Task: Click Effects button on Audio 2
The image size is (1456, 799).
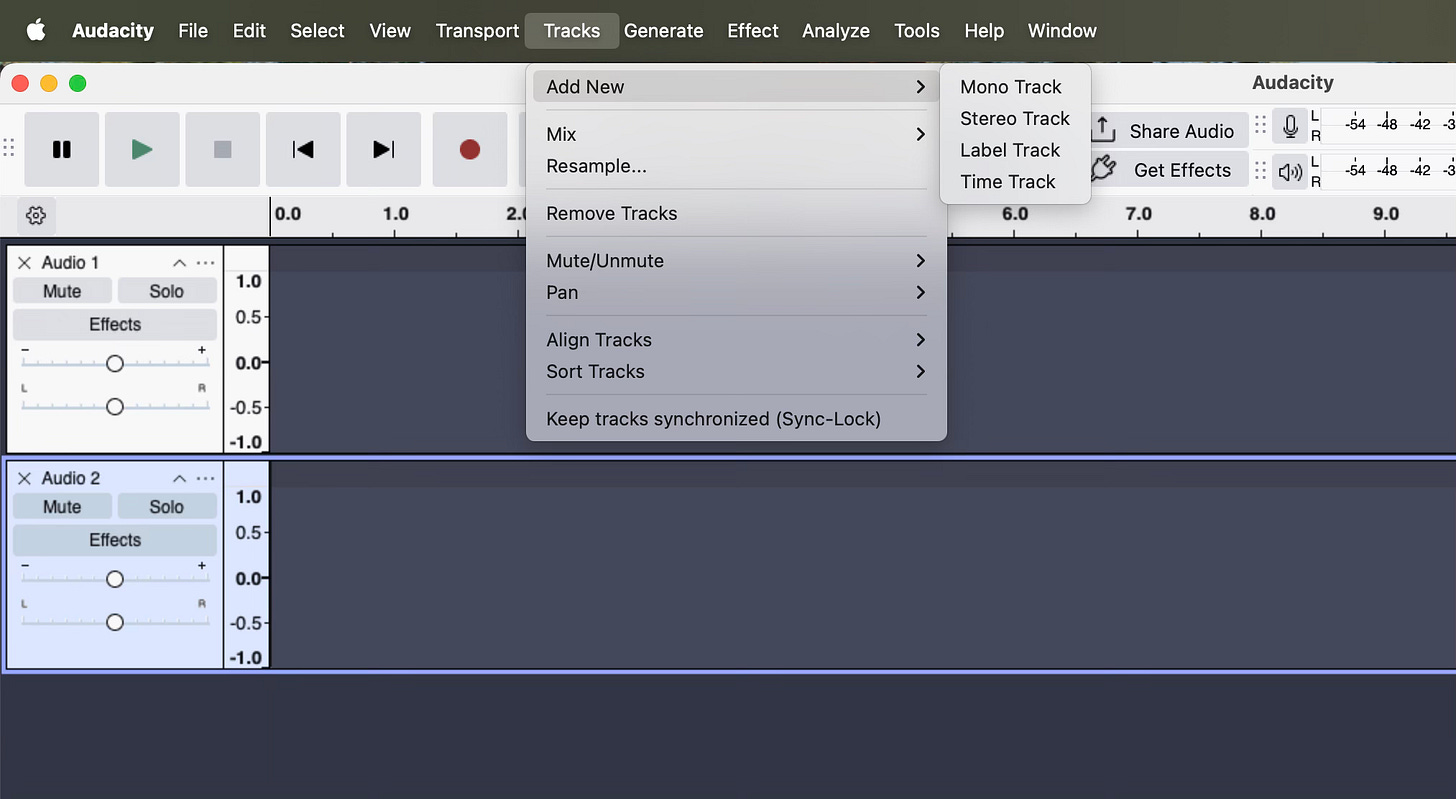Action: coord(115,540)
